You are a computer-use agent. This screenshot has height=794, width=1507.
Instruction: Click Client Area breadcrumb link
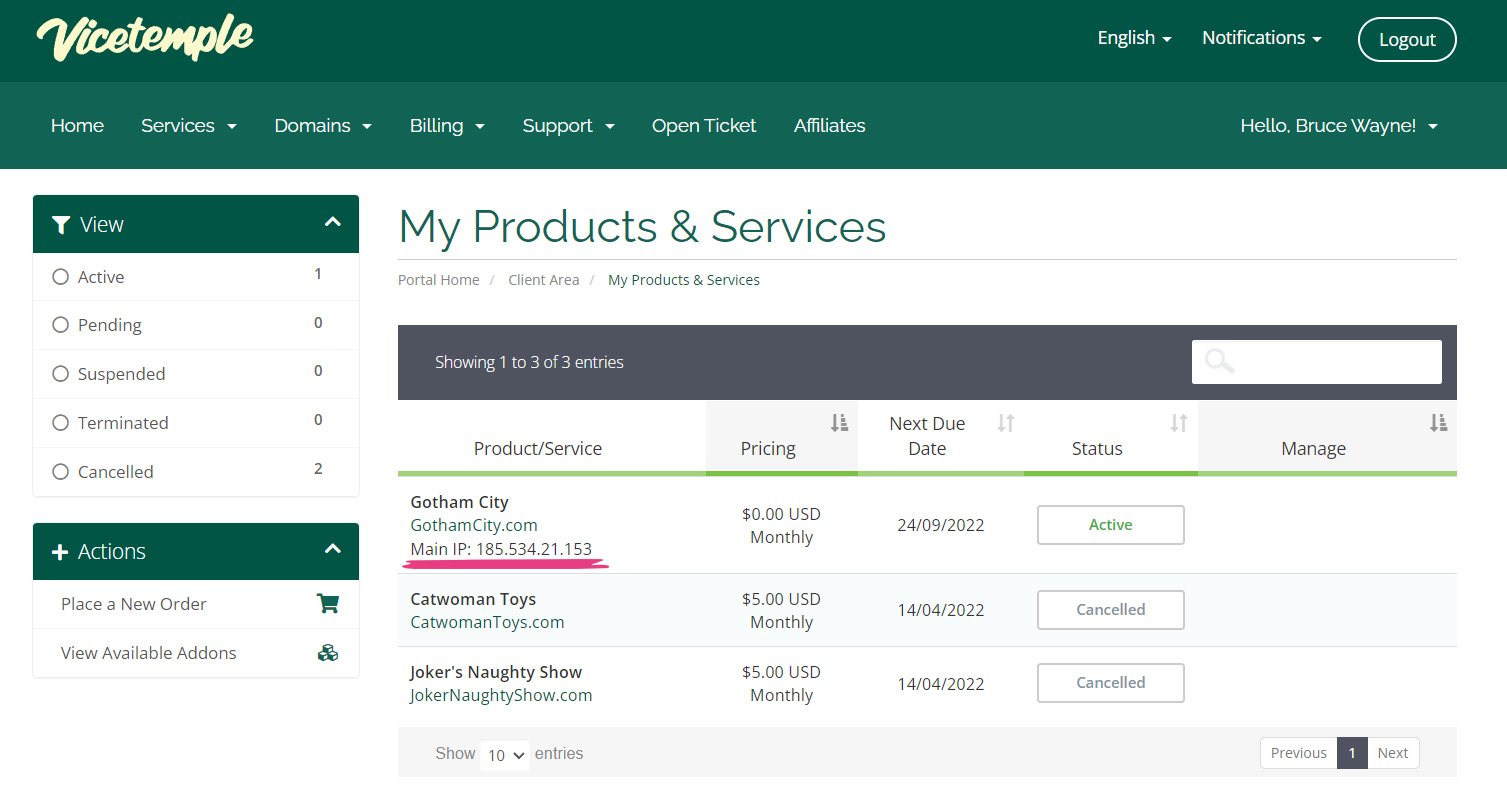point(544,280)
